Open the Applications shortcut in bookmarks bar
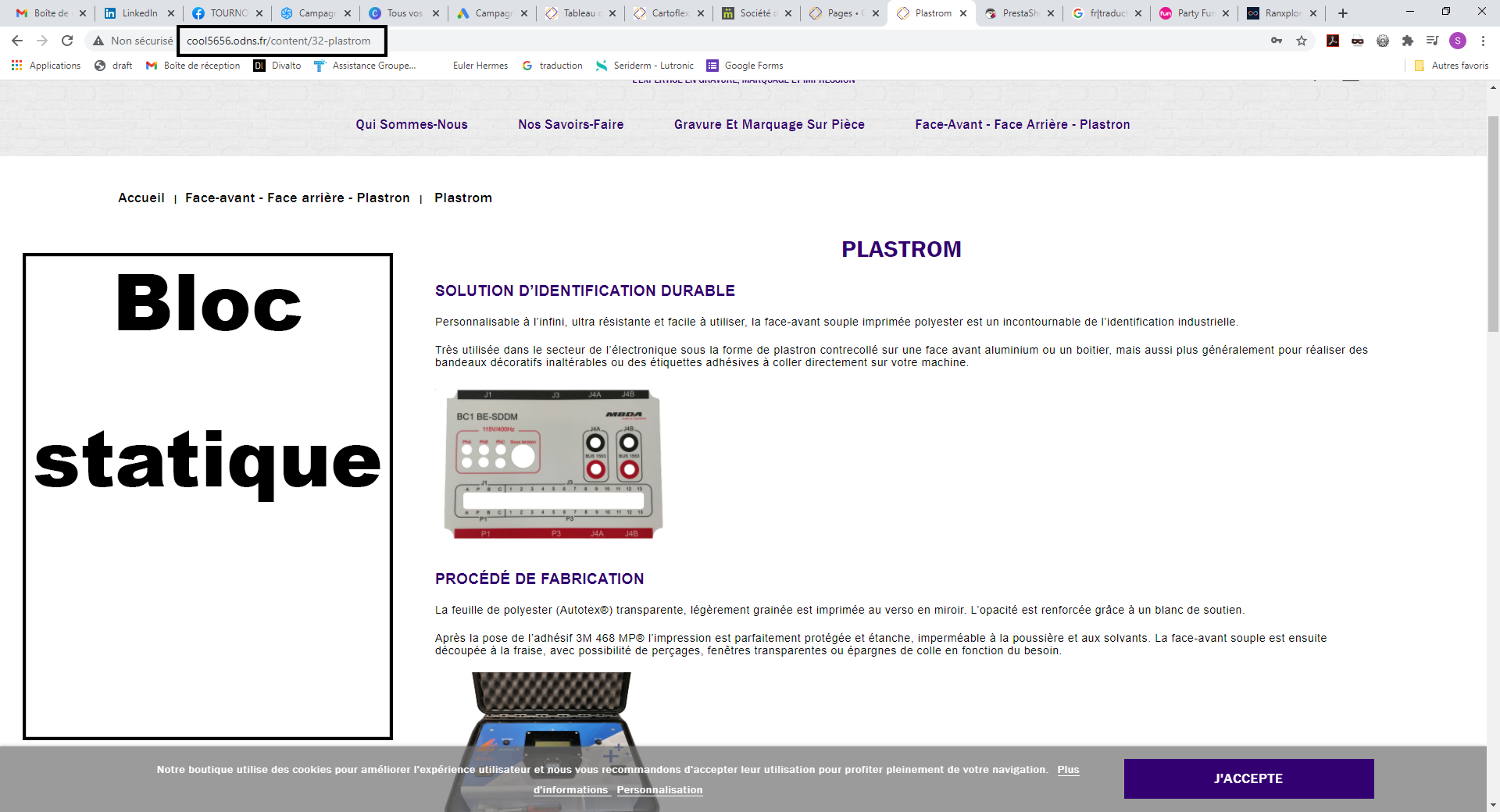The image size is (1500, 812). click(46, 66)
